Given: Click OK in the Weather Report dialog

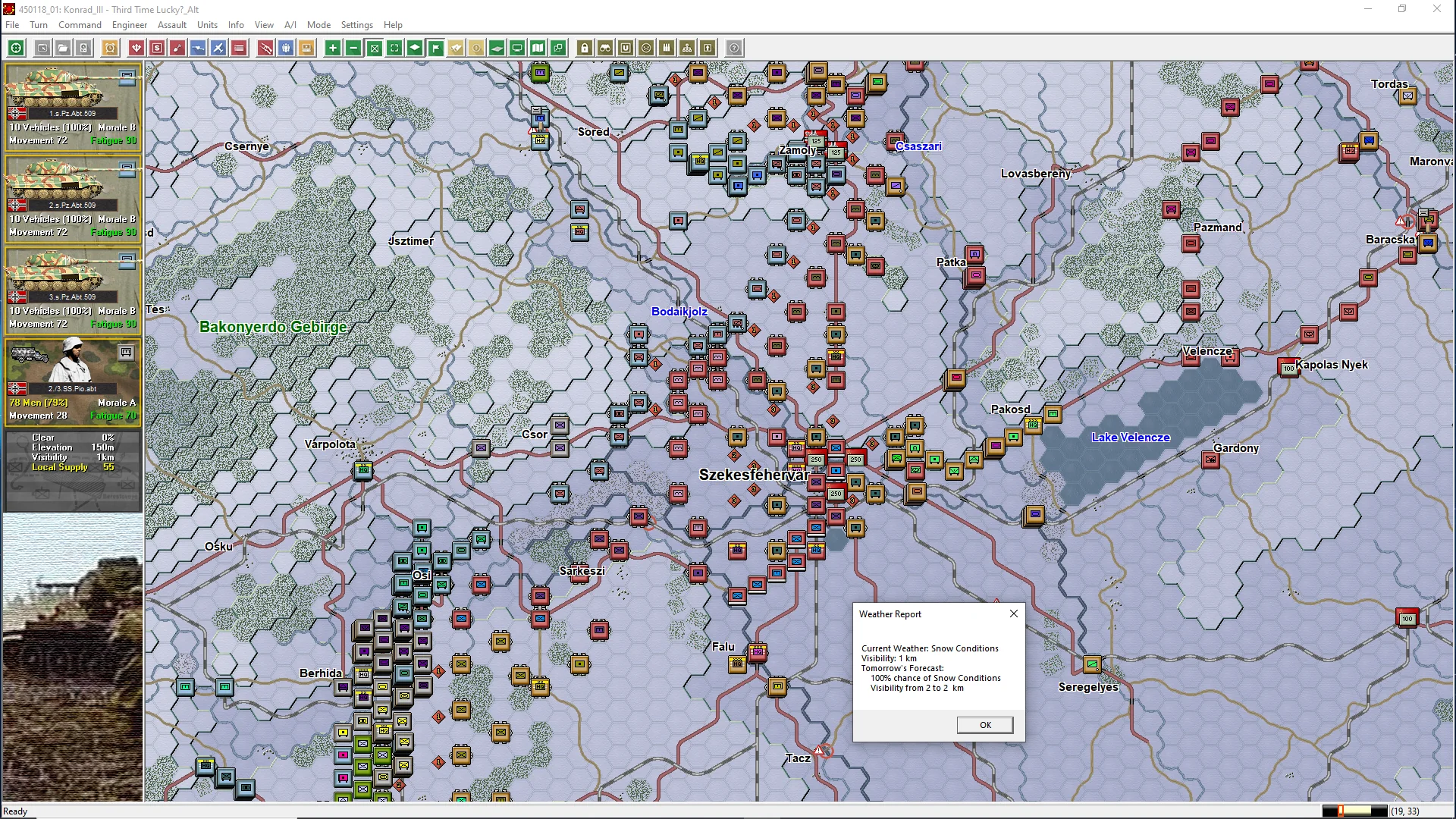Looking at the screenshot, I should [985, 725].
